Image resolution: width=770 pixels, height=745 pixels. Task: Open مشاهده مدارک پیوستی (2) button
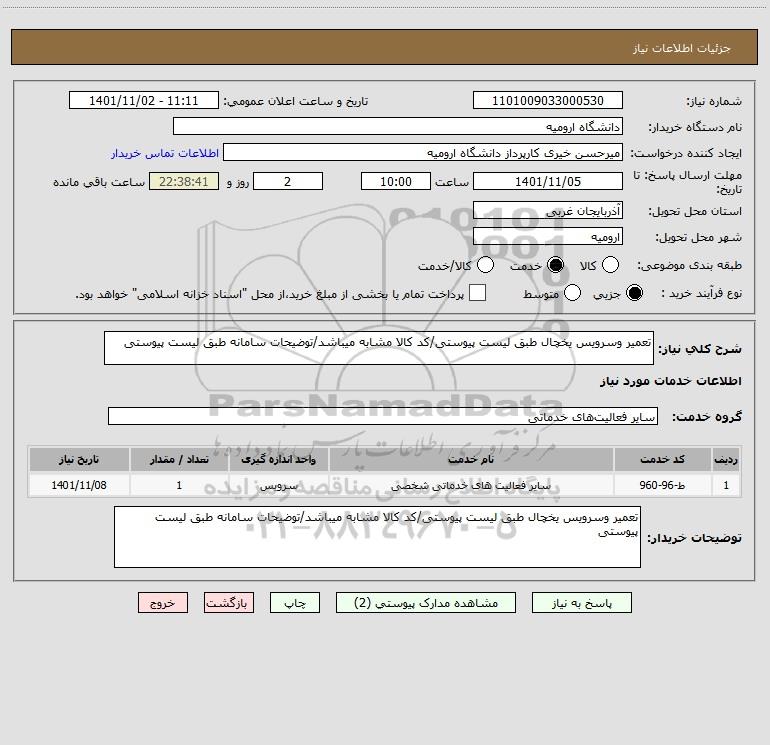tap(426, 603)
